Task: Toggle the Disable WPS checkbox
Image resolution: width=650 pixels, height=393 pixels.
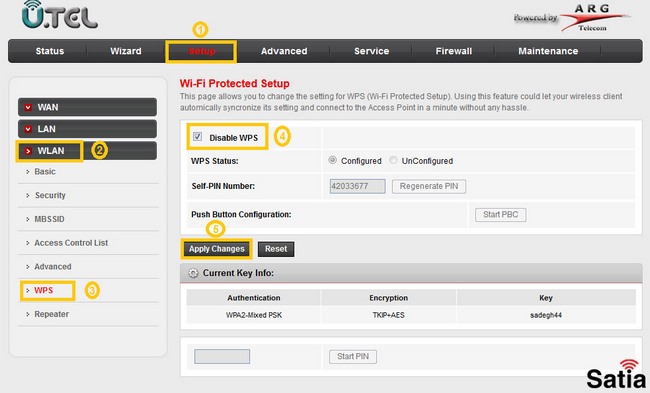Action: 197,136
